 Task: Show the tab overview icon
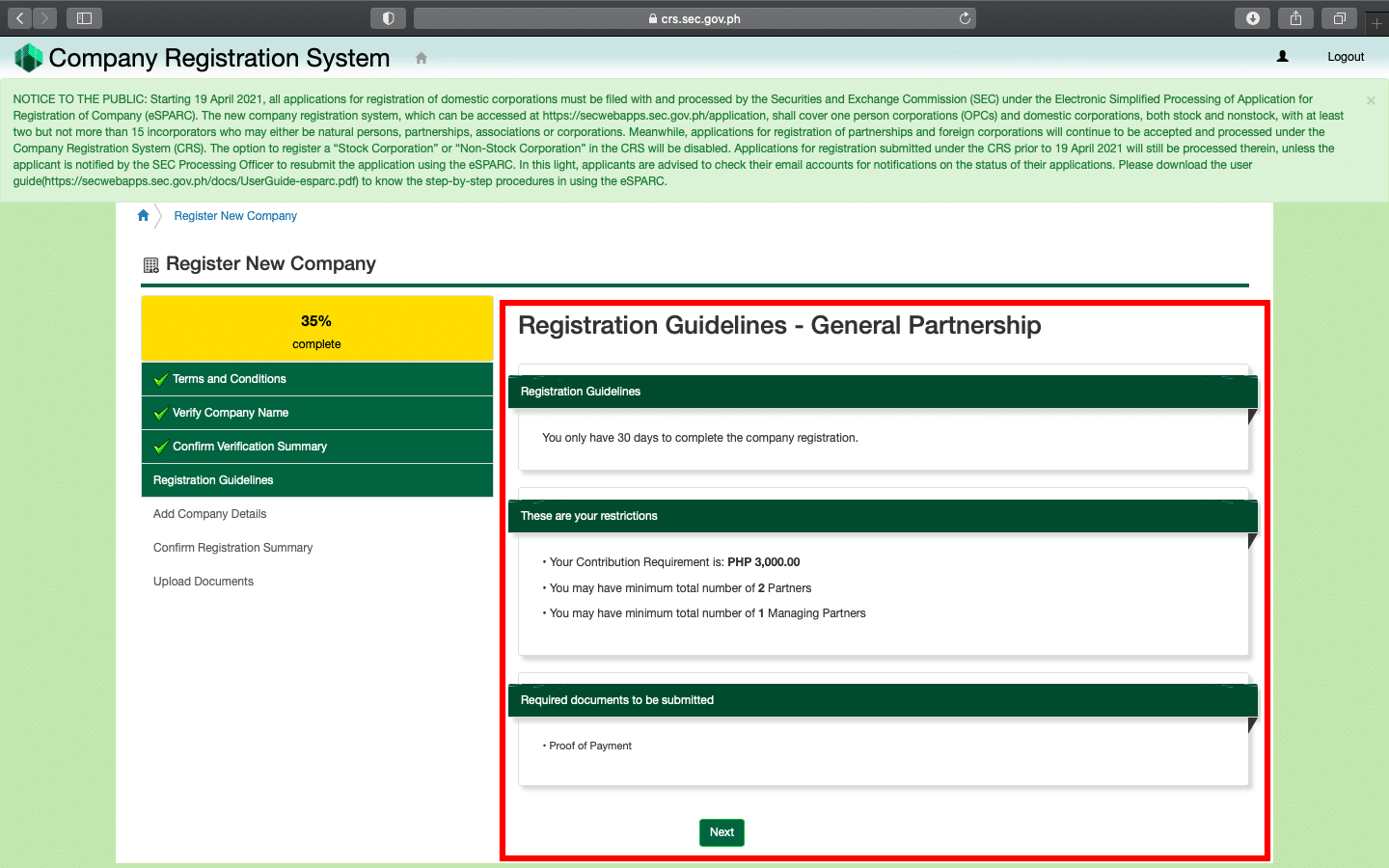[x=1339, y=18]
